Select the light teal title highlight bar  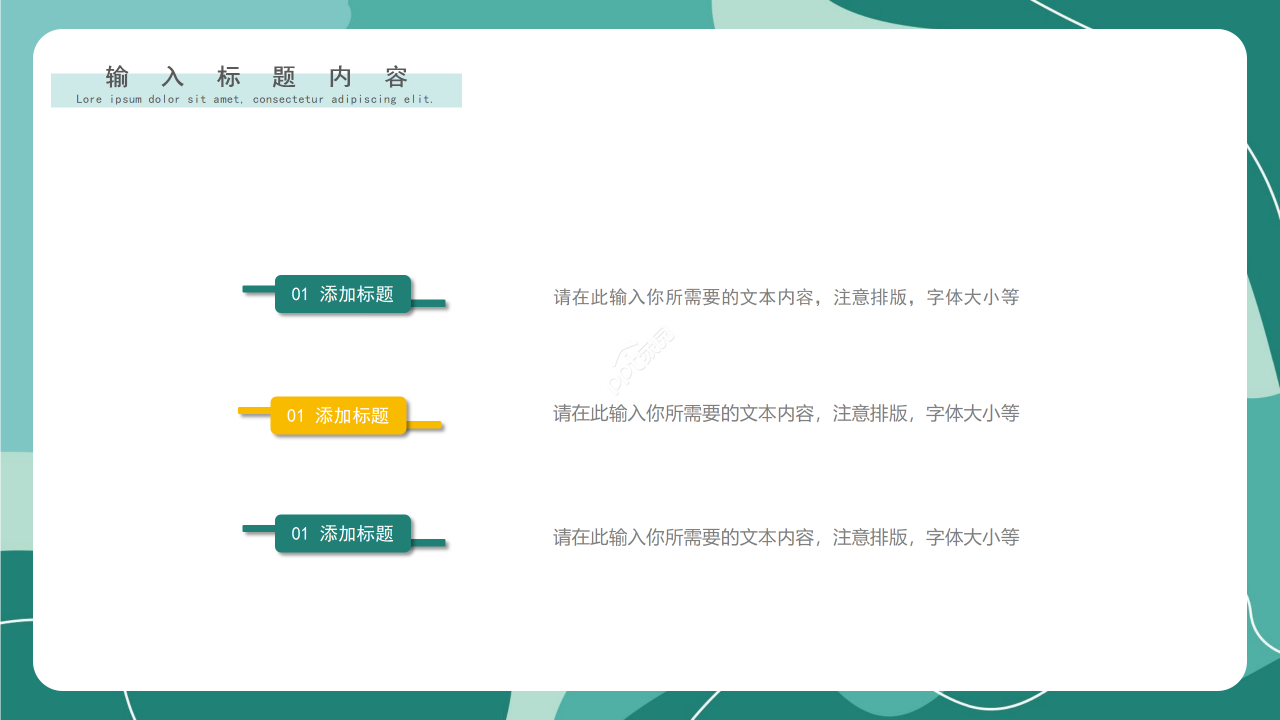tap(257, 87)
